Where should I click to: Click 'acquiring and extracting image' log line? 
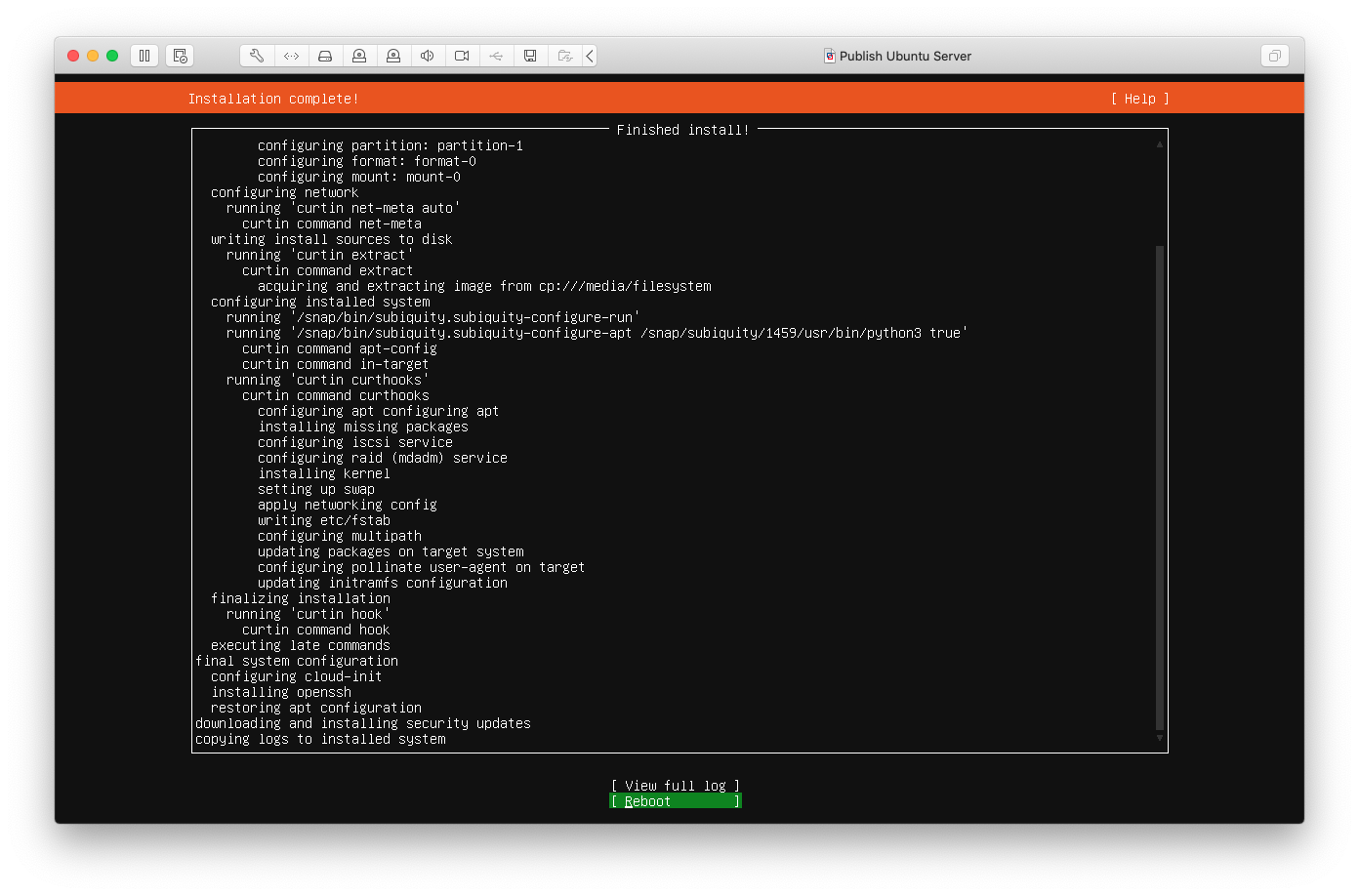[x=484, y=286]
